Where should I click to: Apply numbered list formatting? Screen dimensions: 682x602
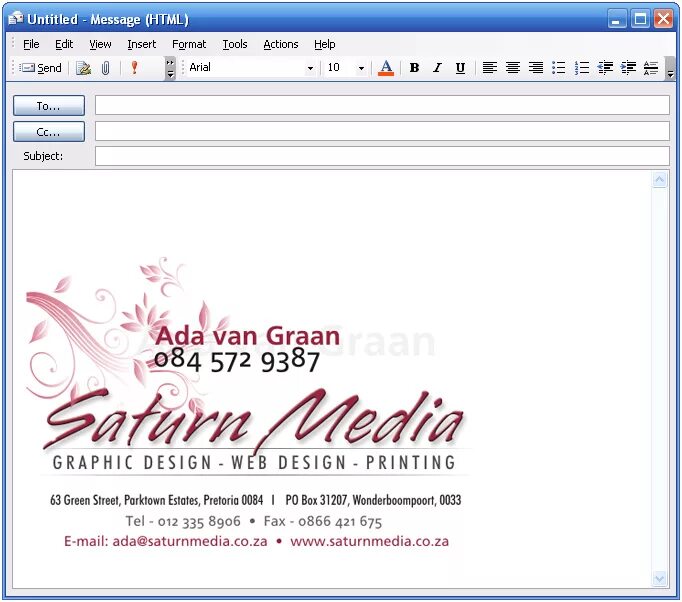click(x=582, y=68)
